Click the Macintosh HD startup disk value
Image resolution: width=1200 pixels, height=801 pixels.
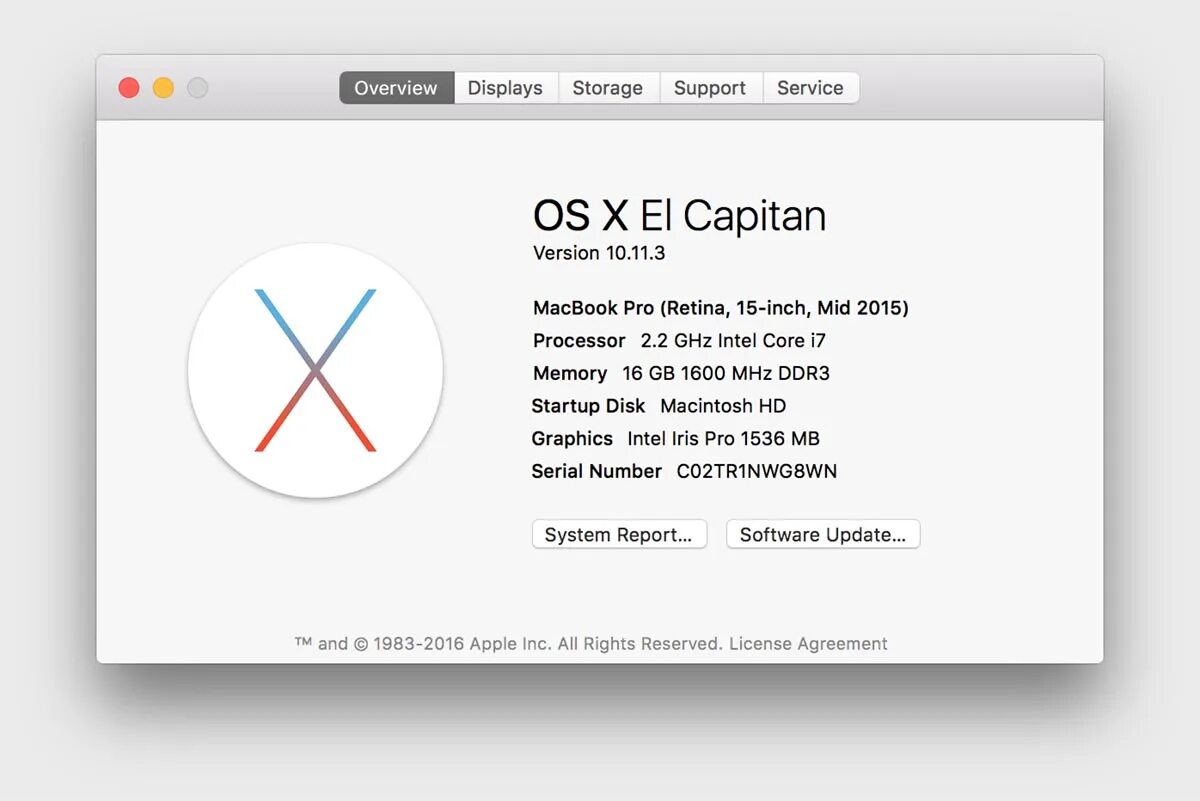pos(723,406)
